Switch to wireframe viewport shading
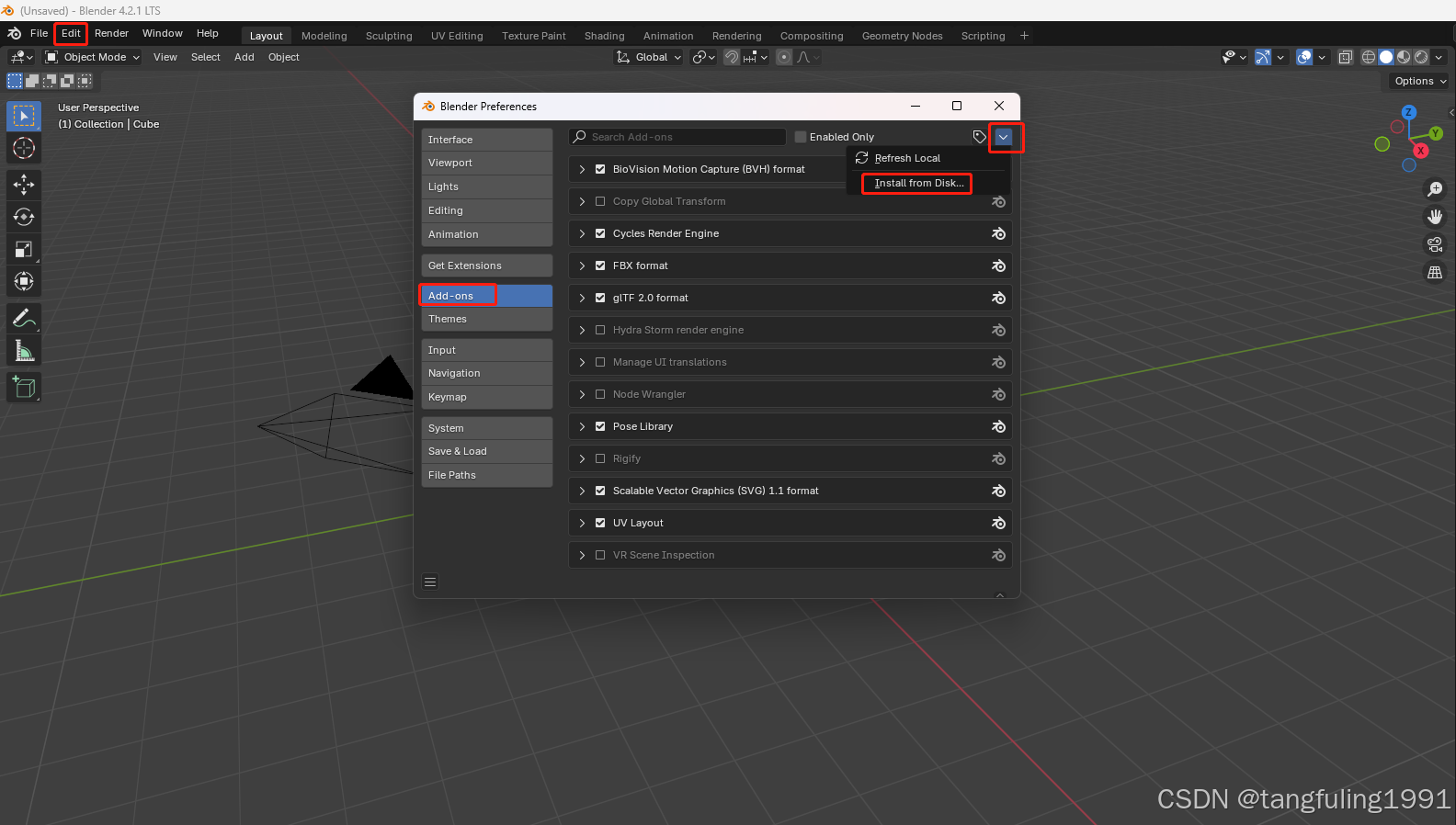Screen dimensions: 1456x825 click(1369, 57)
